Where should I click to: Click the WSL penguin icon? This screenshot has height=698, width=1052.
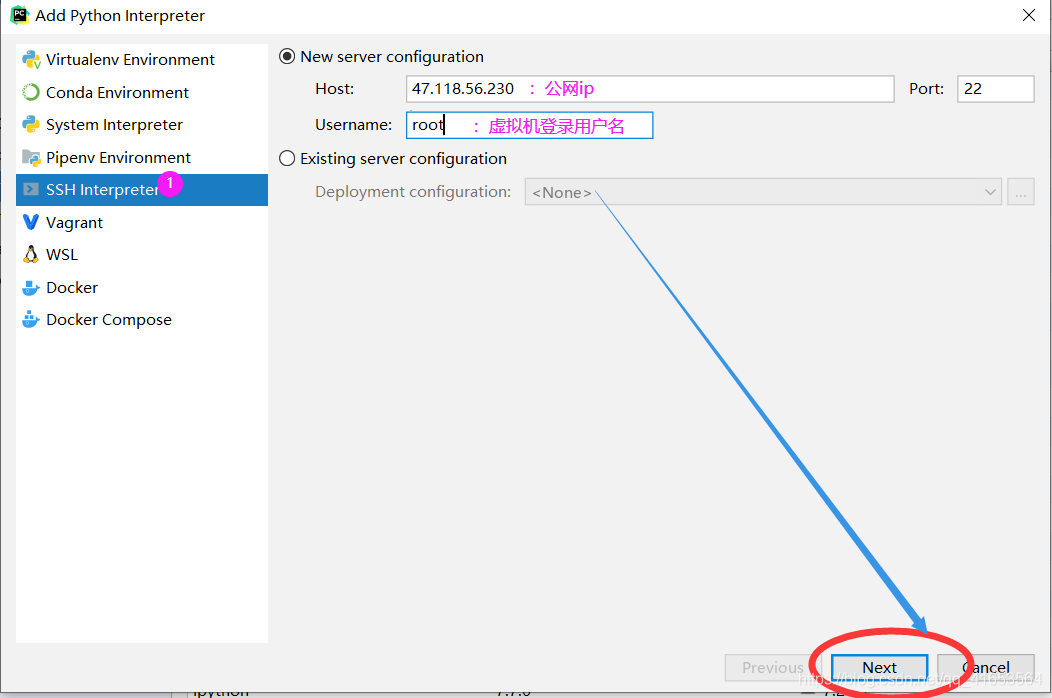tap(31, 254)
